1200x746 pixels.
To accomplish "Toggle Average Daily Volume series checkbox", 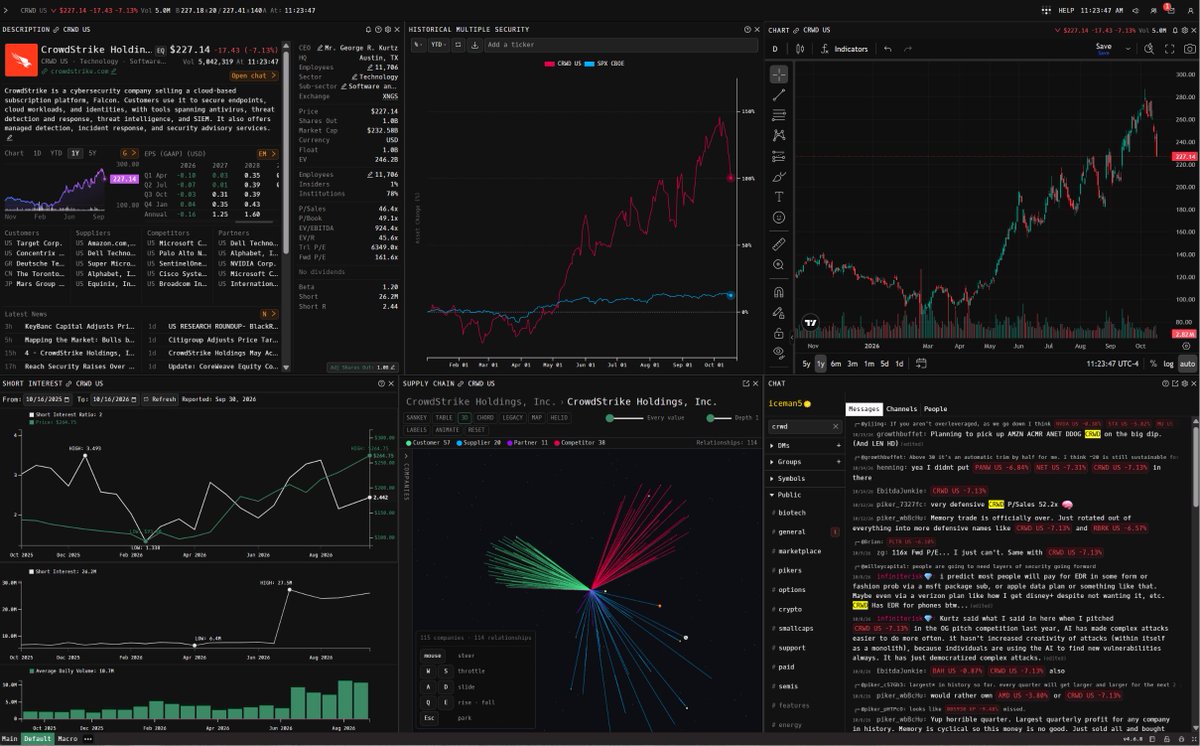I will click(32, 671).
